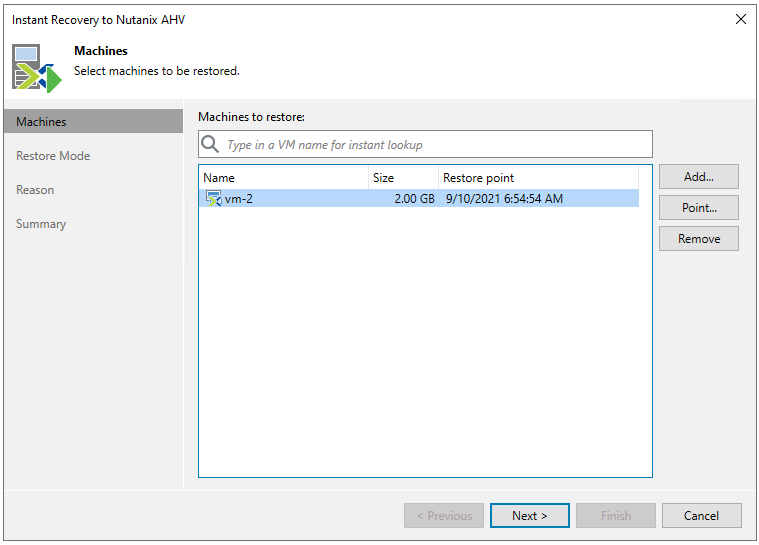Click the Next > button
Screen dimensions: 759x545
coord(530,515)
